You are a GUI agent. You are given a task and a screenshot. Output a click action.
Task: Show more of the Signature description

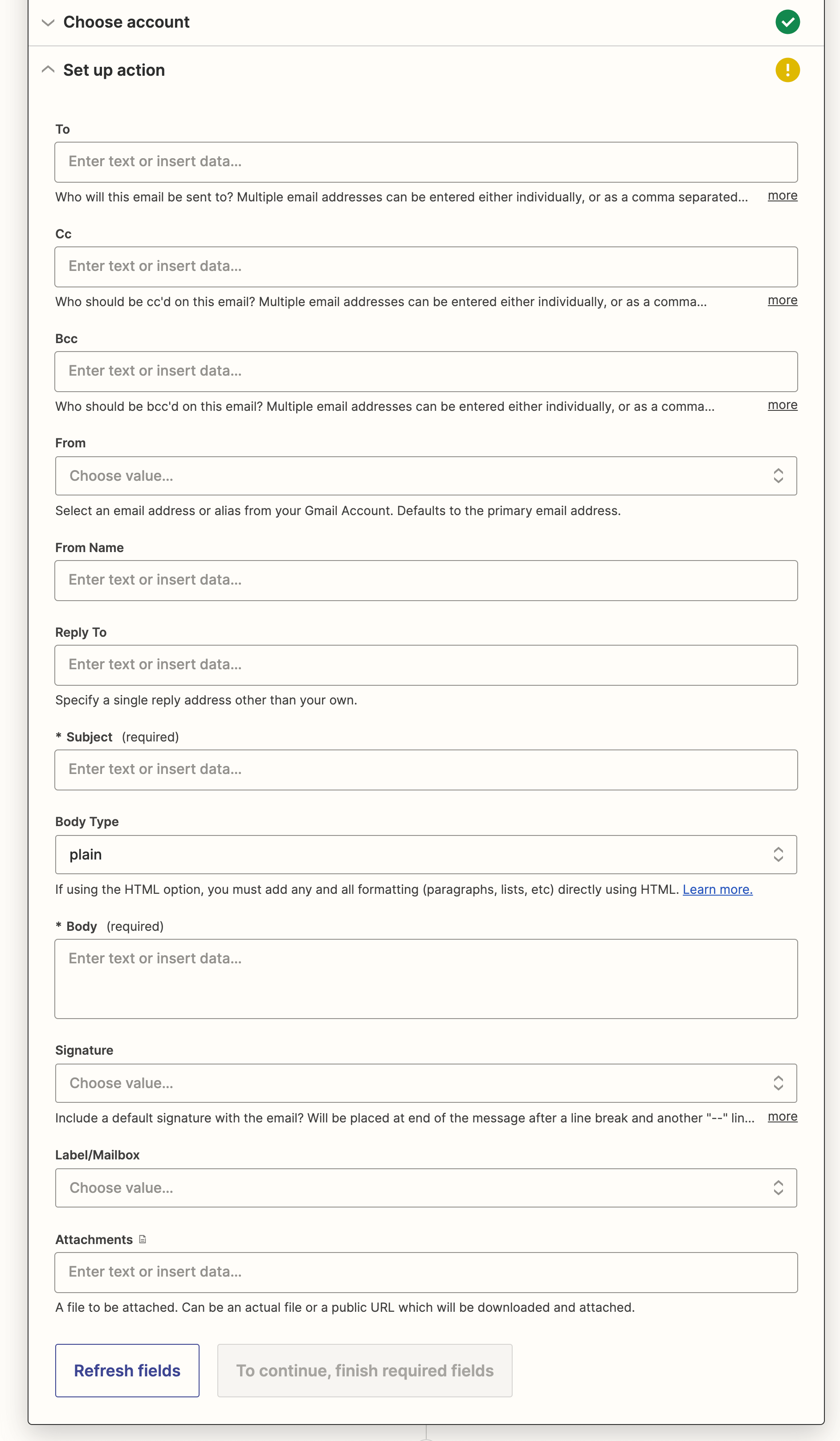782,1117
